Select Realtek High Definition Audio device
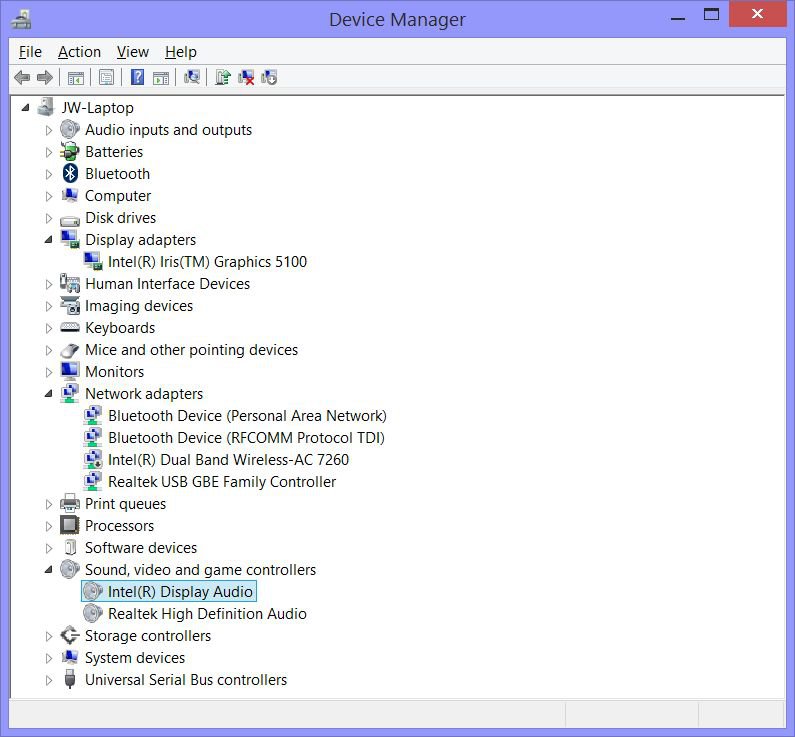The image size is (795, 737). (207, 614)
